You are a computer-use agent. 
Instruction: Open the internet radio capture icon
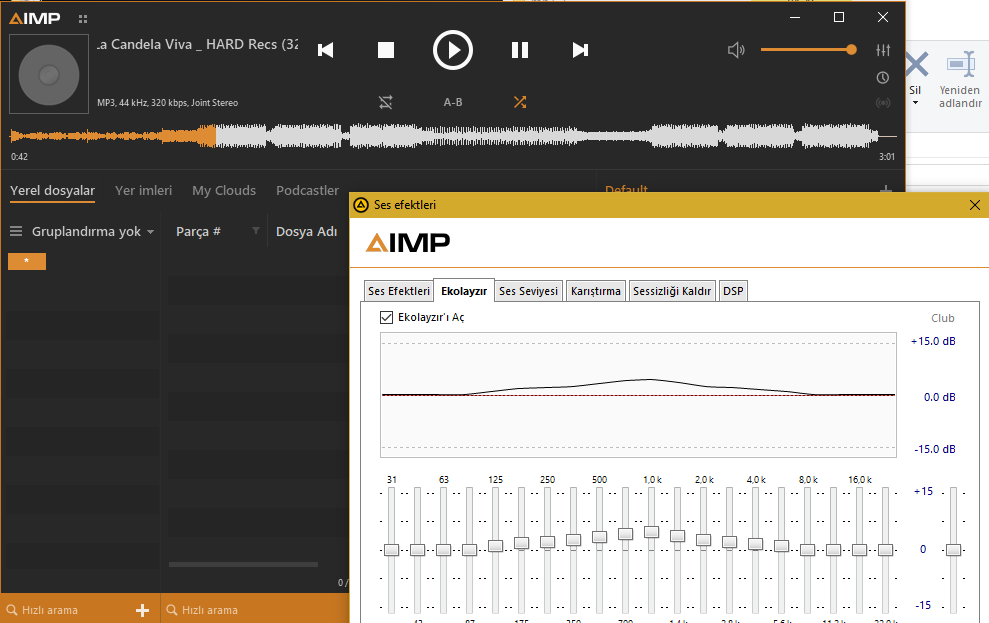tap(883, 103)
